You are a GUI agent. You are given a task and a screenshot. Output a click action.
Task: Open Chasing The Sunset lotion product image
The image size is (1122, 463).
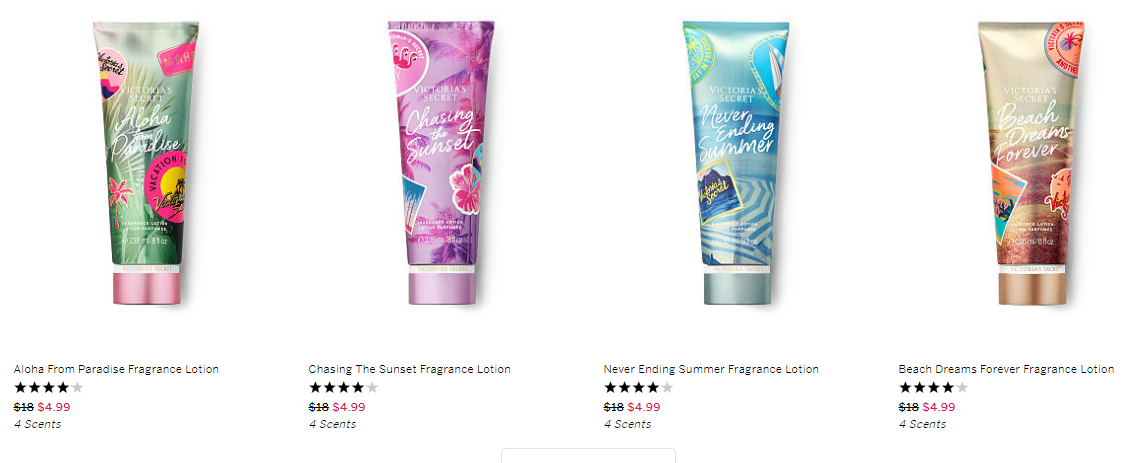pos(442,163)
